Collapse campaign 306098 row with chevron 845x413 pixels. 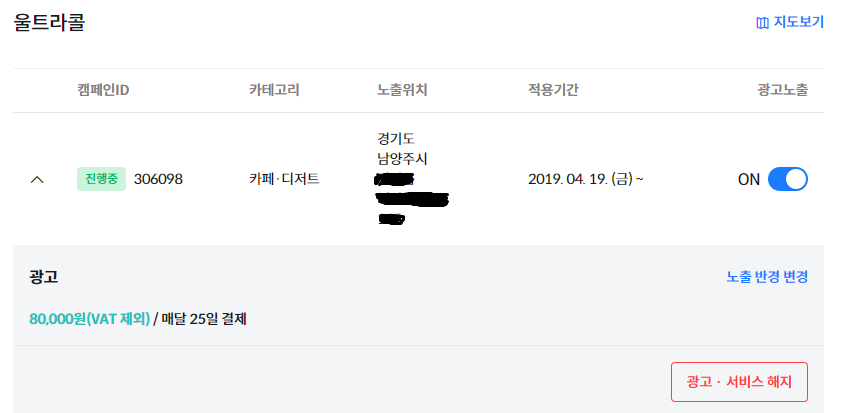click(37, 180)
